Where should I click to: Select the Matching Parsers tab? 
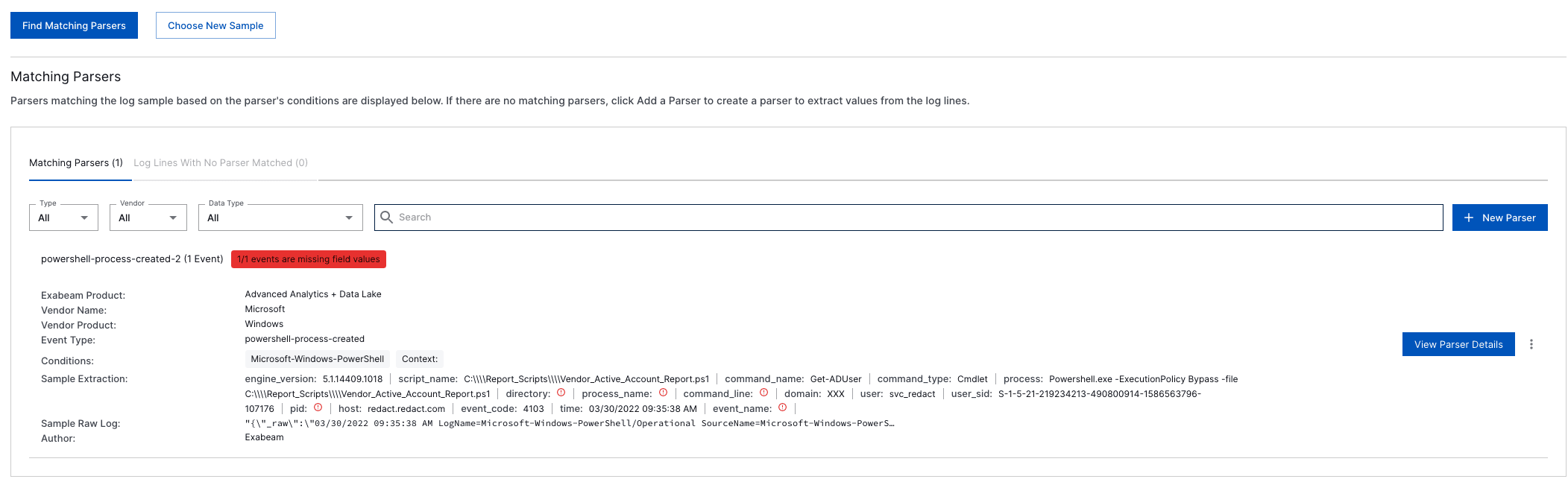pyautogui.click(x=79, y=162)
